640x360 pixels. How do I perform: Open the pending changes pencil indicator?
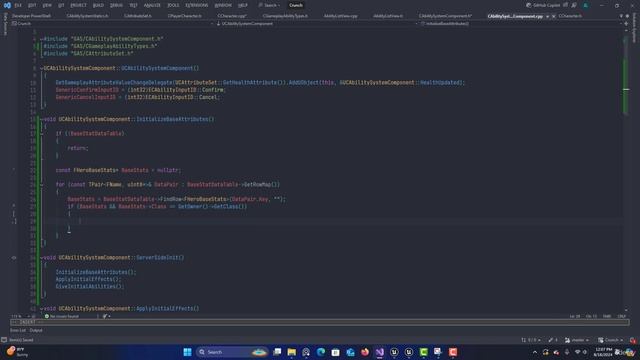coord(553,340)
